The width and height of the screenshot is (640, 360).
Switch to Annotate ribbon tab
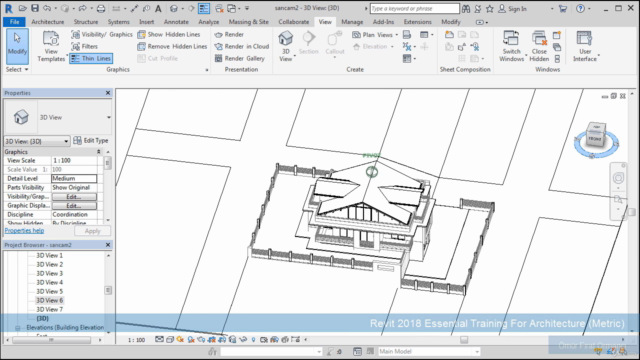pyautogui.click(x=176, y=22)
